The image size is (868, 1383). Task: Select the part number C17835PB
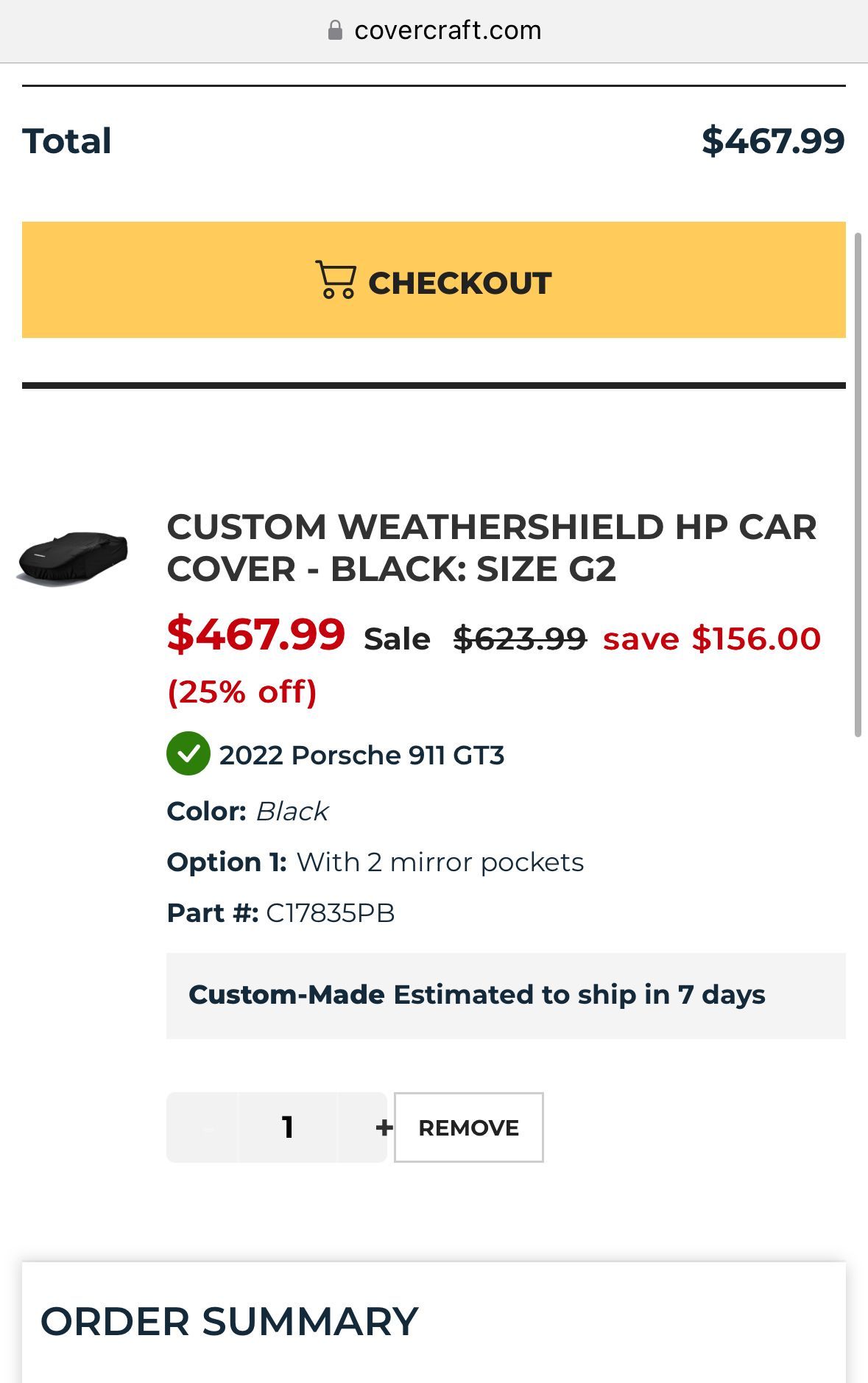(330, 912)
